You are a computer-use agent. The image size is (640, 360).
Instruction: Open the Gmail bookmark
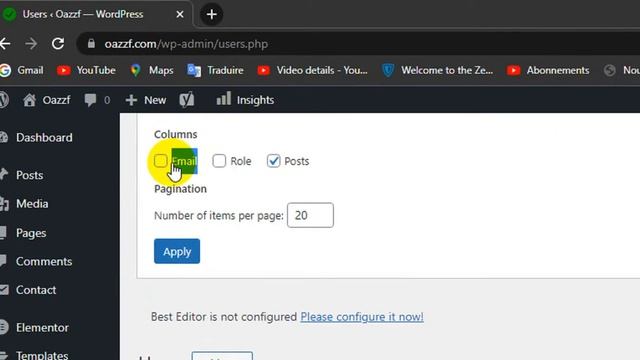click(x=22, y=70)
